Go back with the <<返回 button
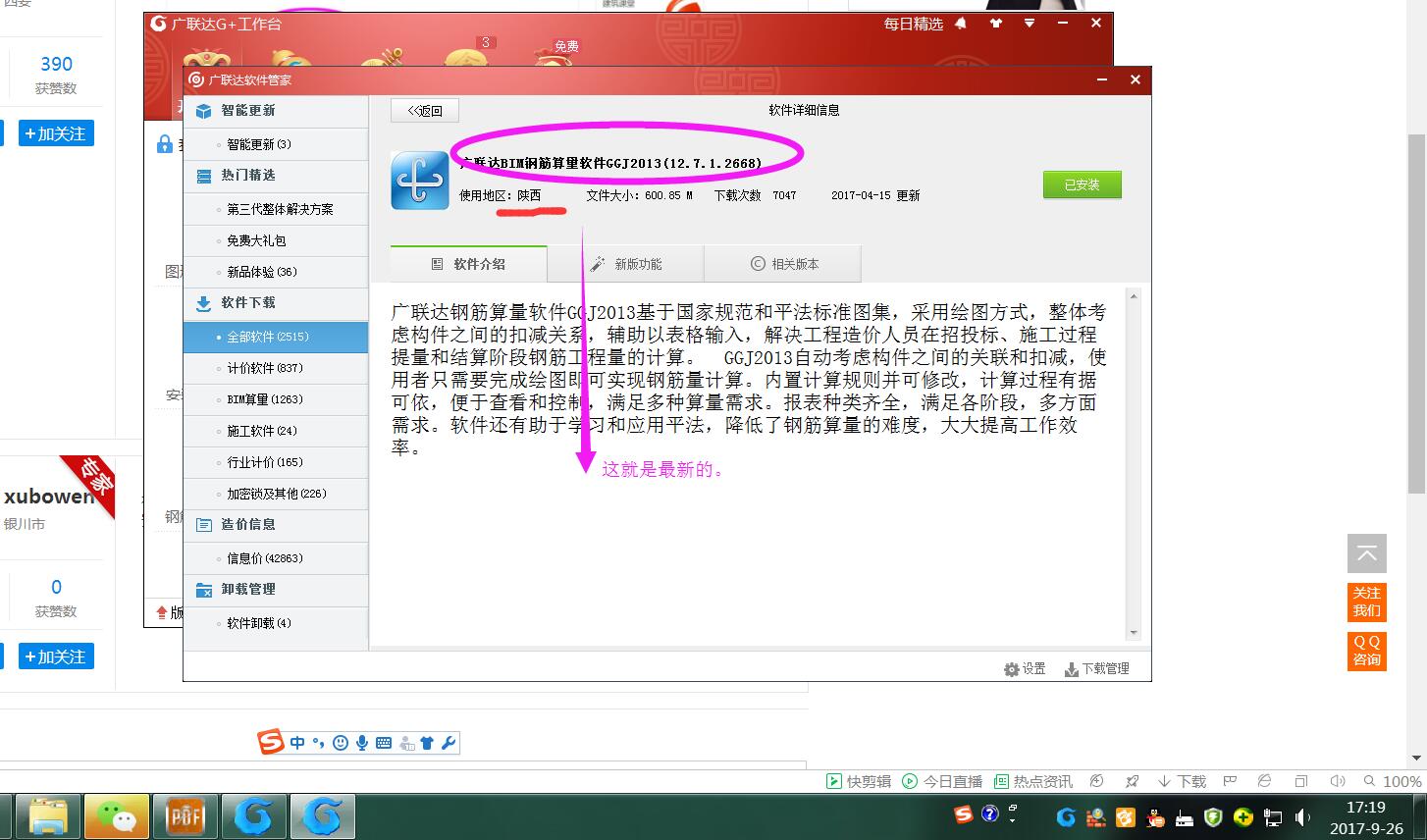The width and height of the screenshot is (1427, 840). [425, 111]
